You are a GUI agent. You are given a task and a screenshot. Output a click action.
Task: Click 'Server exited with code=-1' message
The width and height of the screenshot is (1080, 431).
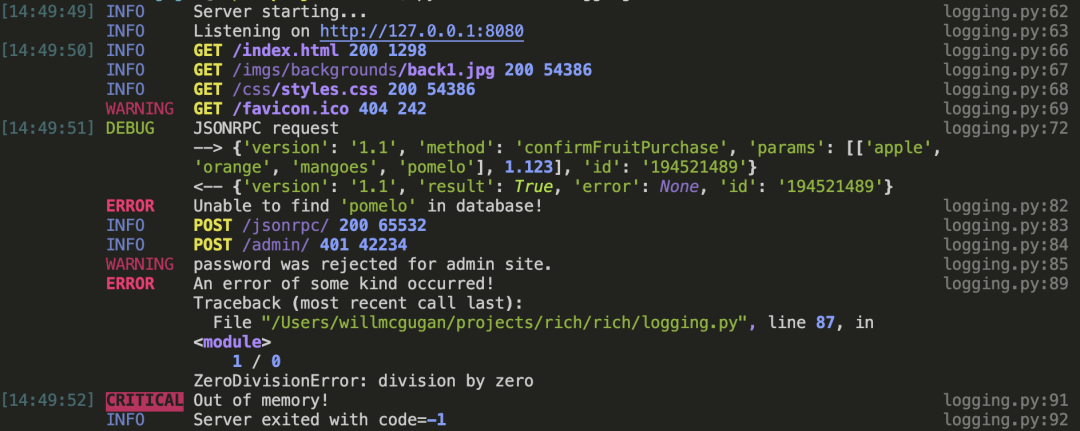click(320, 419)
